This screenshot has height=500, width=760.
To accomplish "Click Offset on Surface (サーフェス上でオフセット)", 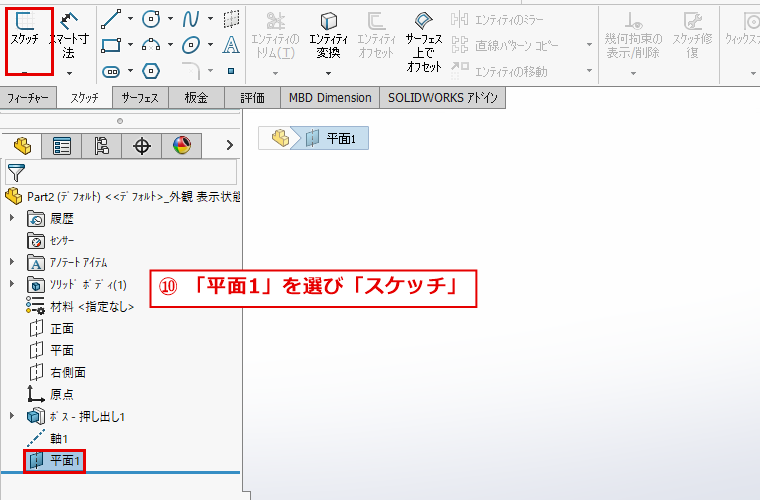I will click(x=424, y=43).
